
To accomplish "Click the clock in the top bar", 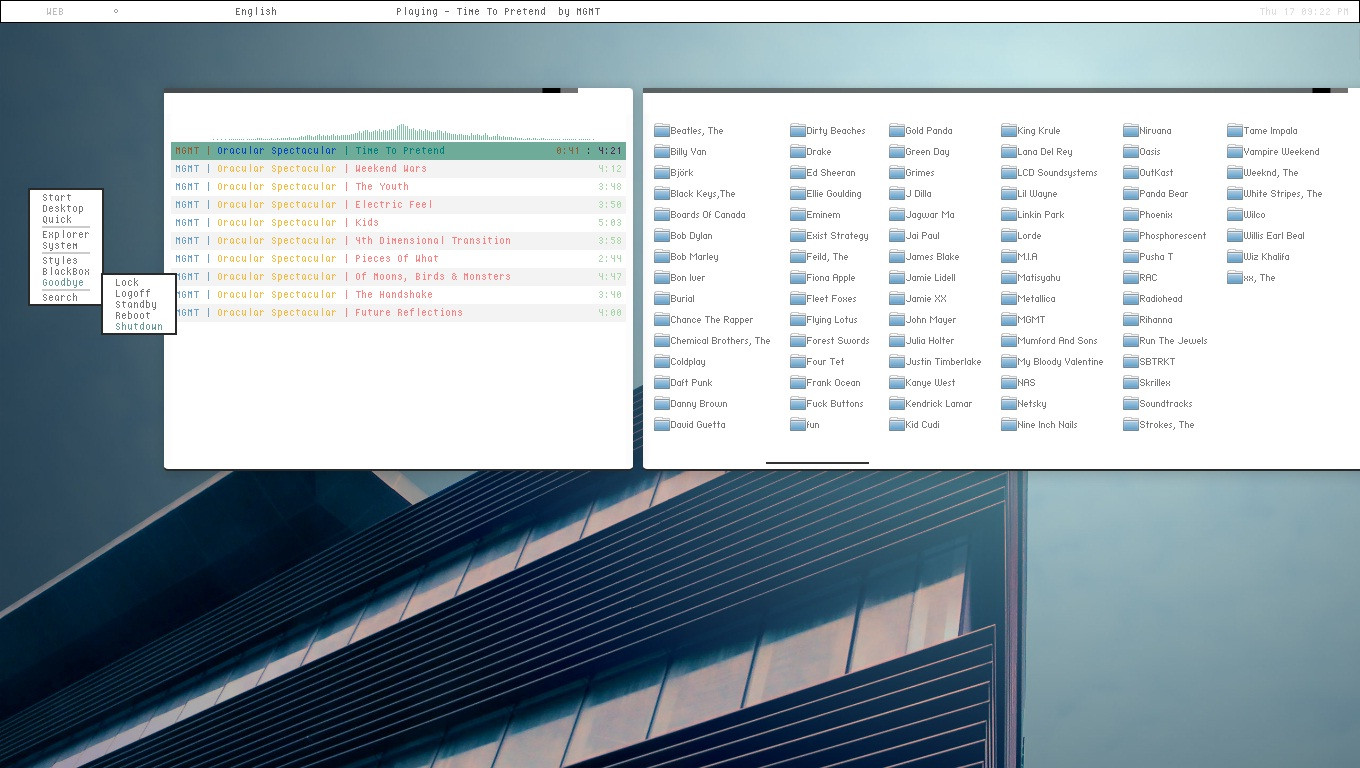I will tap(1304, 12).
